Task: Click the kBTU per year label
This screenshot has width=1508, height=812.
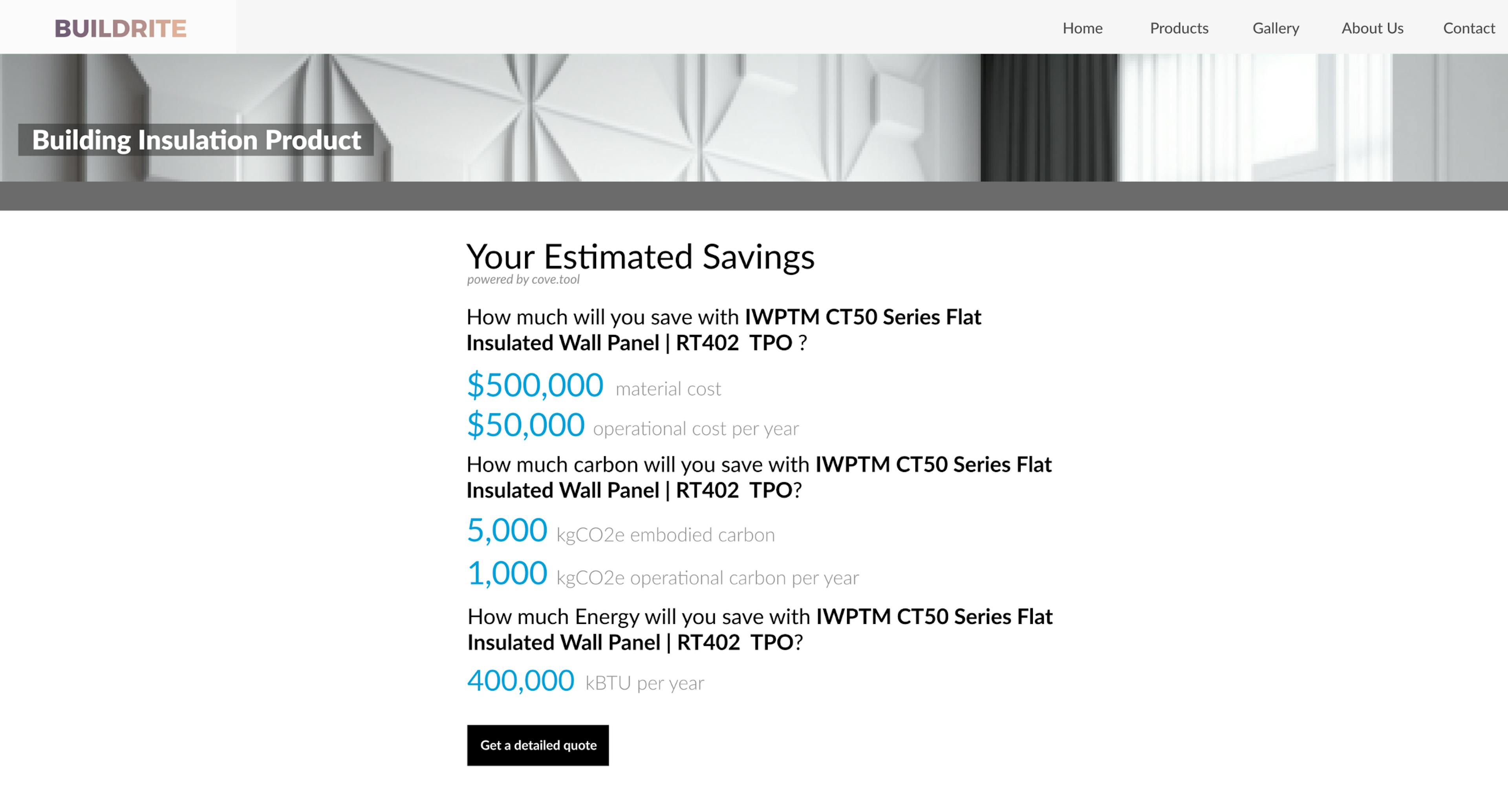Action: click(644, 683)
